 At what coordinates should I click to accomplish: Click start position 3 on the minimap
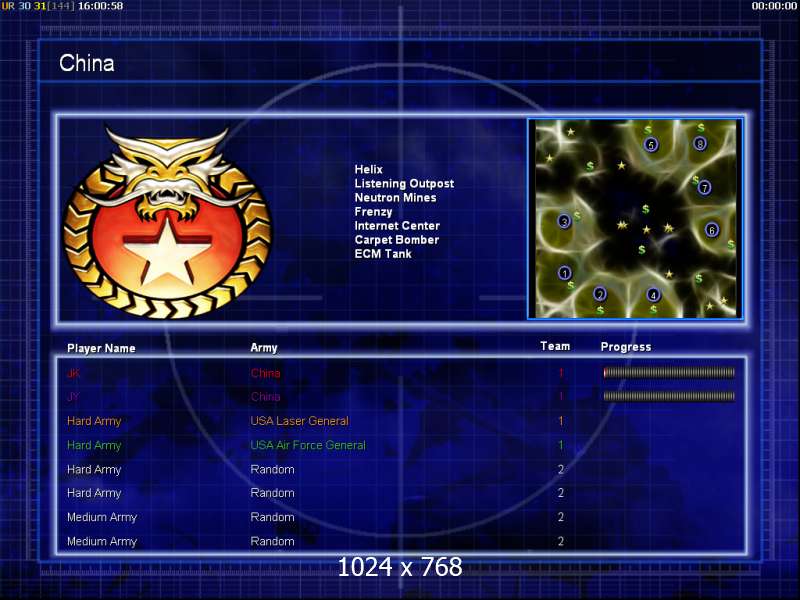(564, 221)
